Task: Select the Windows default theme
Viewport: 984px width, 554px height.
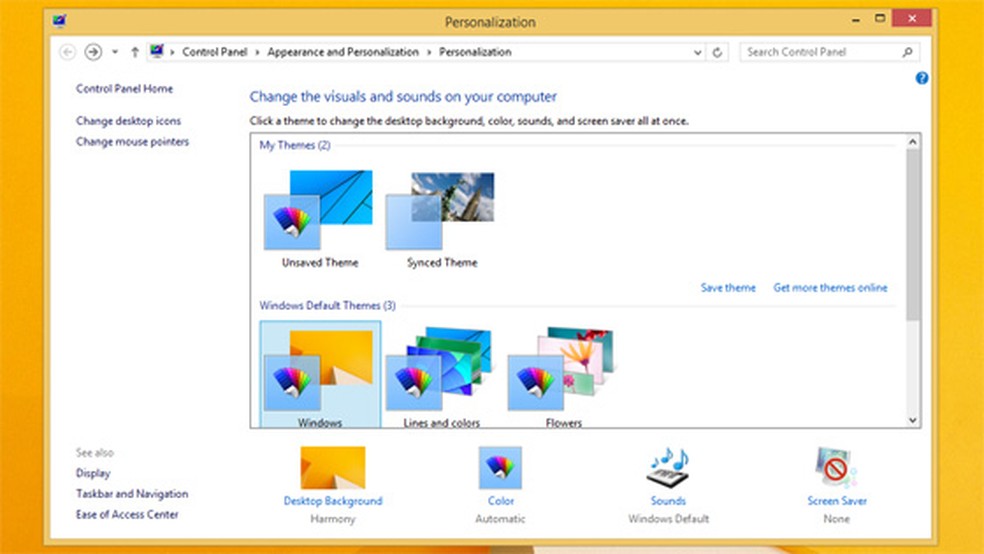Action: [320, 375]
